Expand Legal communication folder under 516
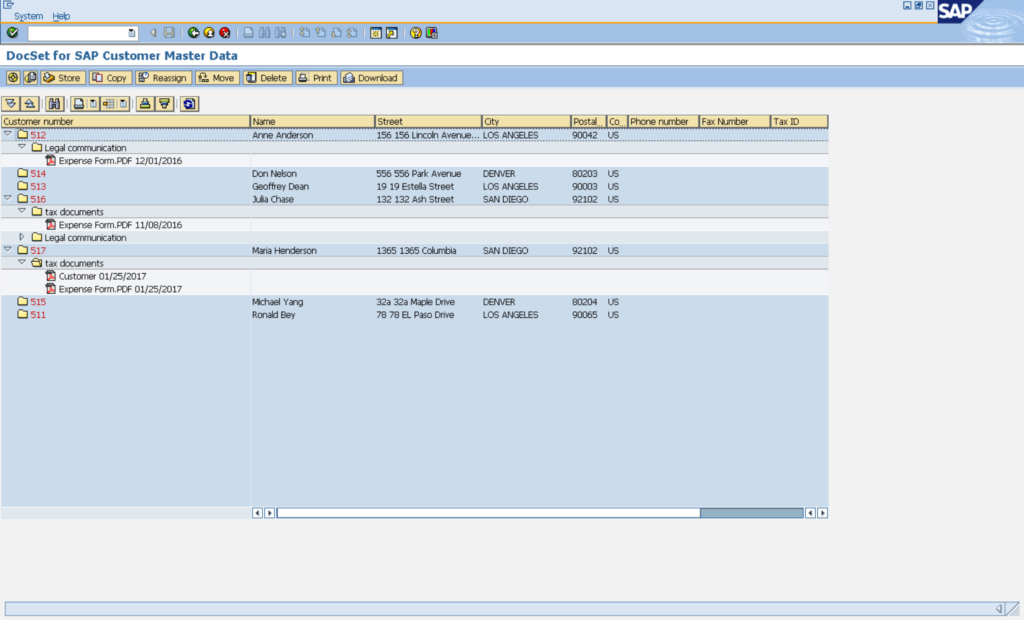Screen dimensions: 1024x620 pyautogui.click(x=22, y=238)
